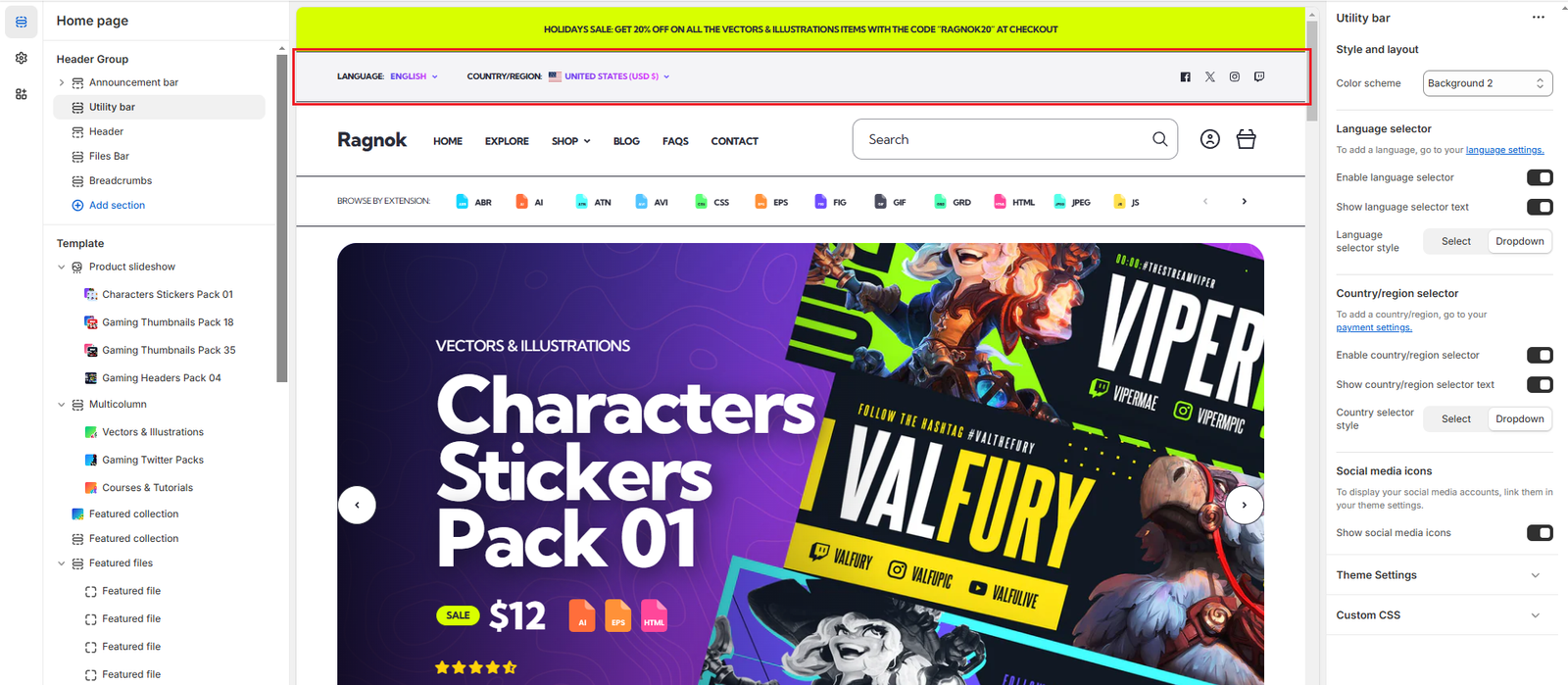Click the Facebook icon in utility bar
Image resolution: width=1568 pixels, height=685 pixels.
(x=1185, y=76)
